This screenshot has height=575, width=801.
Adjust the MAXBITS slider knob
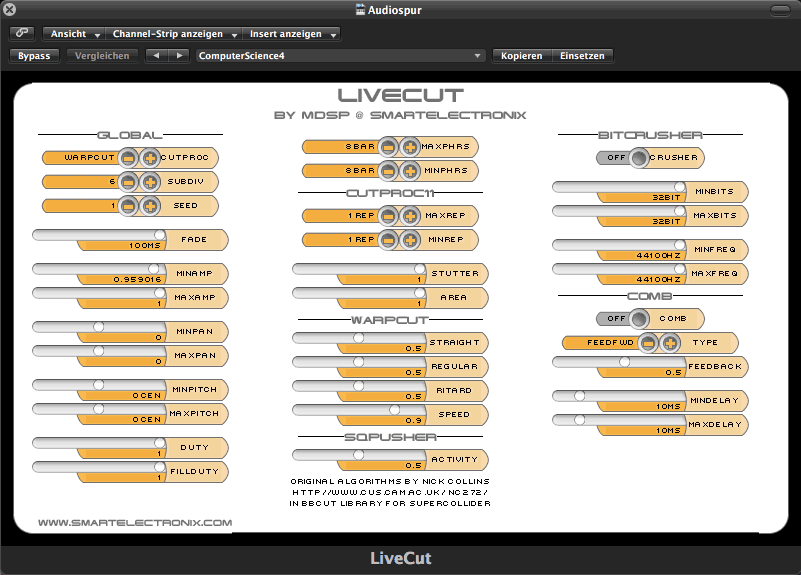point(680,210)
